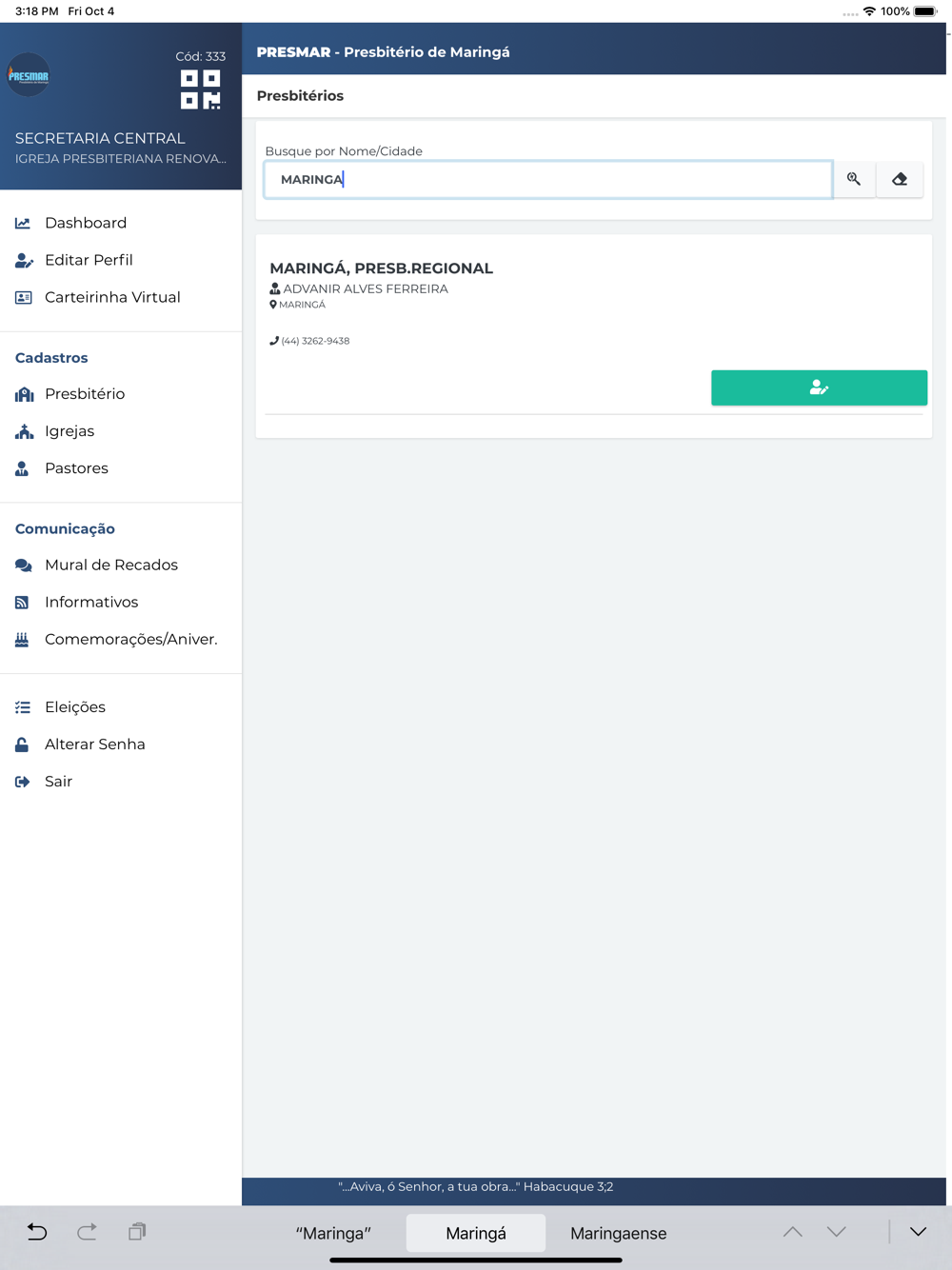This screenshot has width=952, height=1270.
Task: Select MARINGÁ, PRESB.REGIONAL result title
Action: (381, 268)
